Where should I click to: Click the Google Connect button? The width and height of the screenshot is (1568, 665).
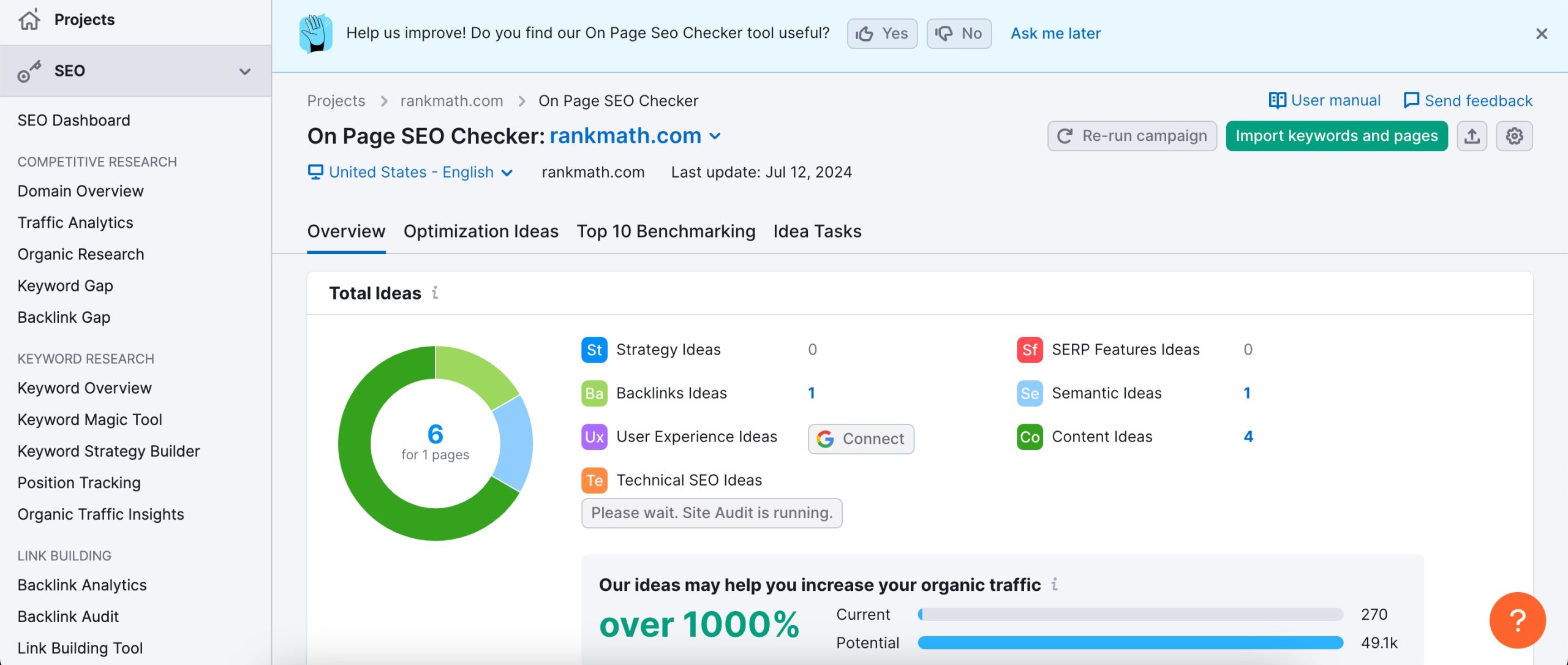coord(861,439)
